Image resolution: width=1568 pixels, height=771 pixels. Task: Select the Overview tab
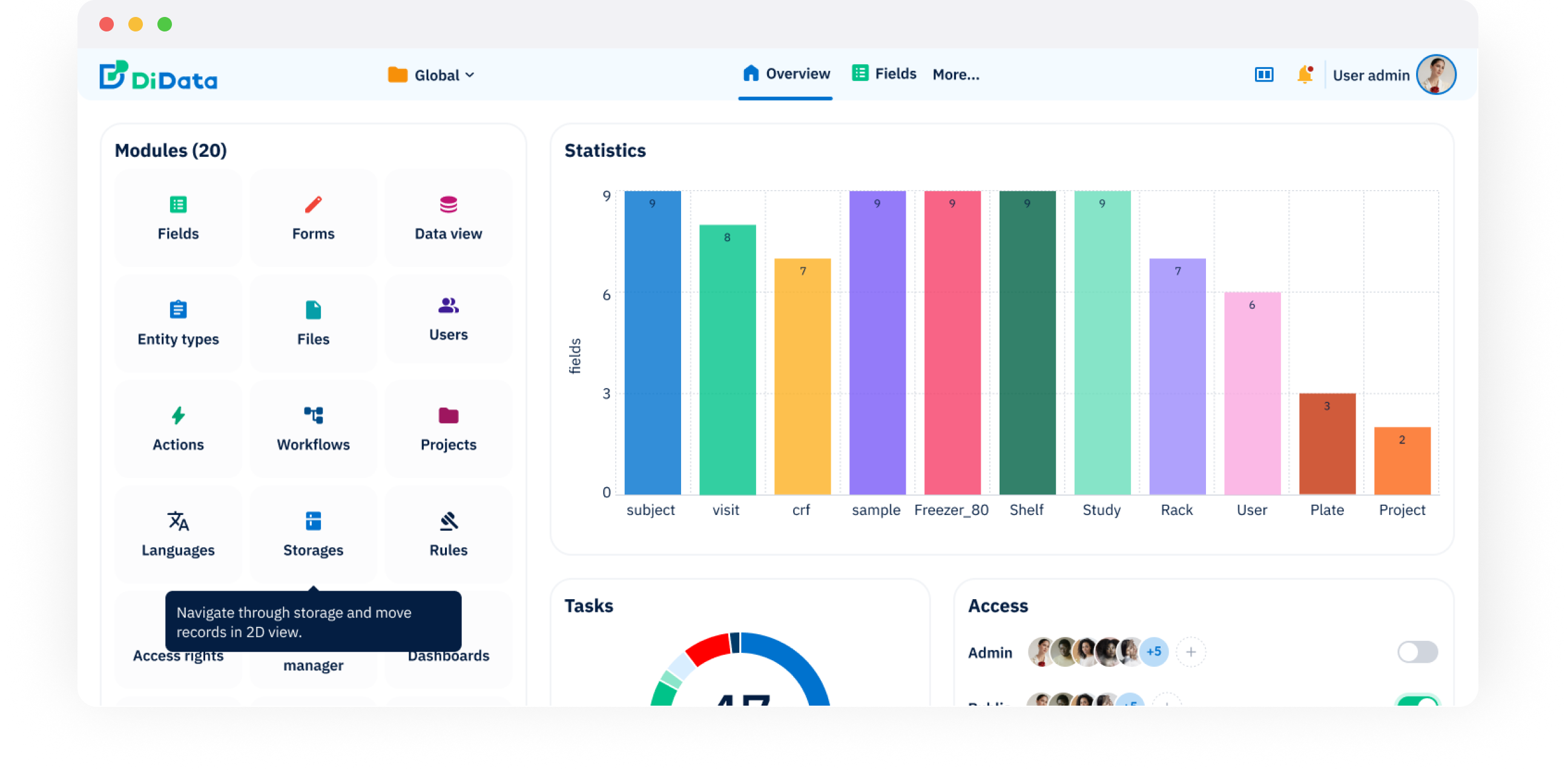785,73
